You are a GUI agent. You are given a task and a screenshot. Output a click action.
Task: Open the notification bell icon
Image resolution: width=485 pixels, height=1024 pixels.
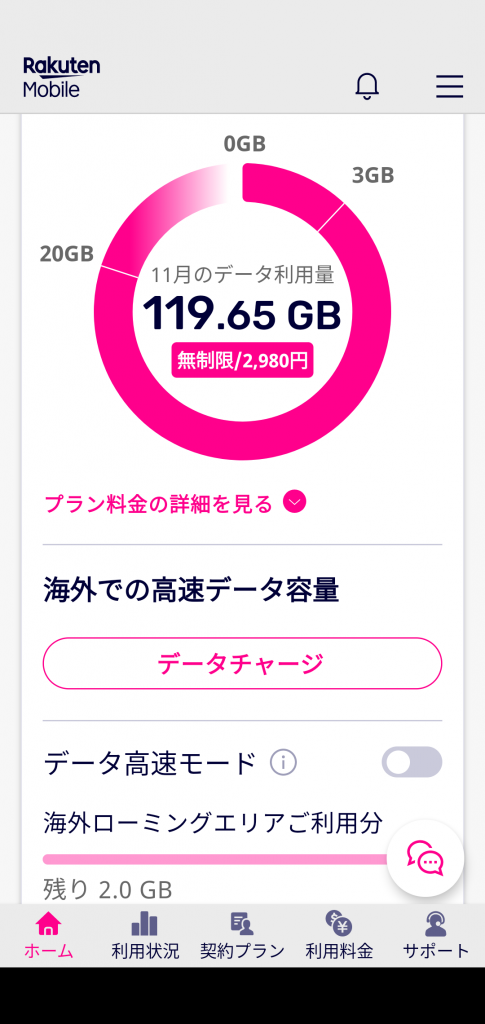coord(367,86)
